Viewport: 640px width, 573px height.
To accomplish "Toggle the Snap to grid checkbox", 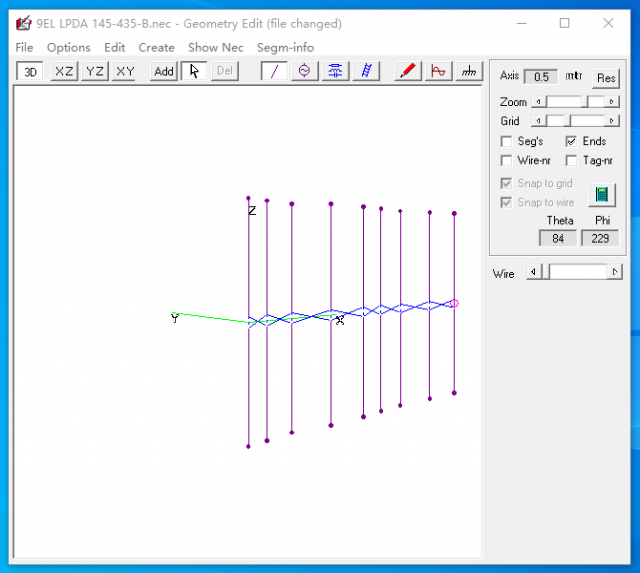I will pos(506,183).
